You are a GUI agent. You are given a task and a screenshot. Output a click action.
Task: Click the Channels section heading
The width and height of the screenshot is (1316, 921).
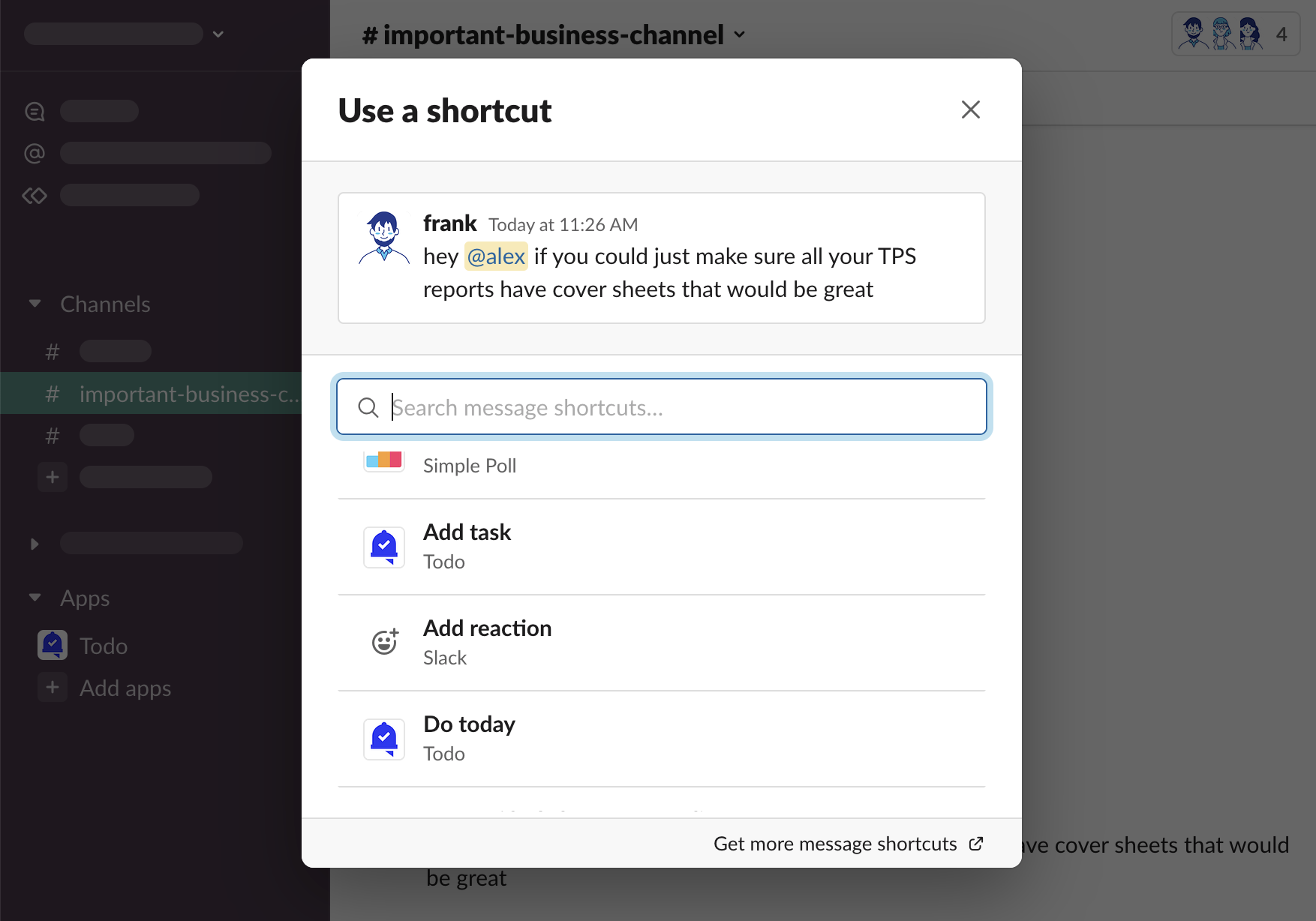105,304
